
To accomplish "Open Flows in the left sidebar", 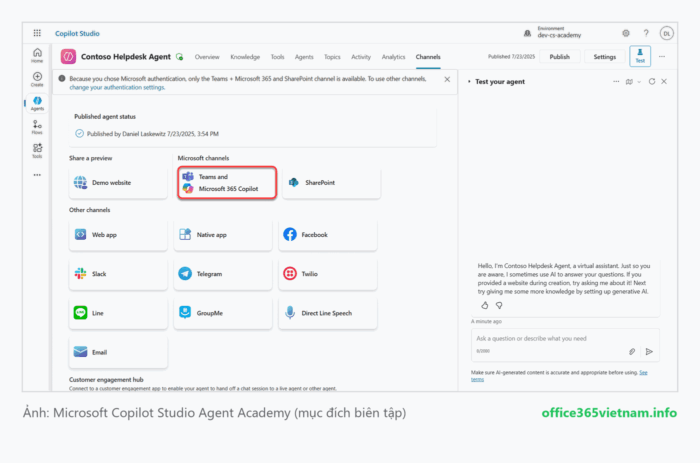I will pos(37,127).
